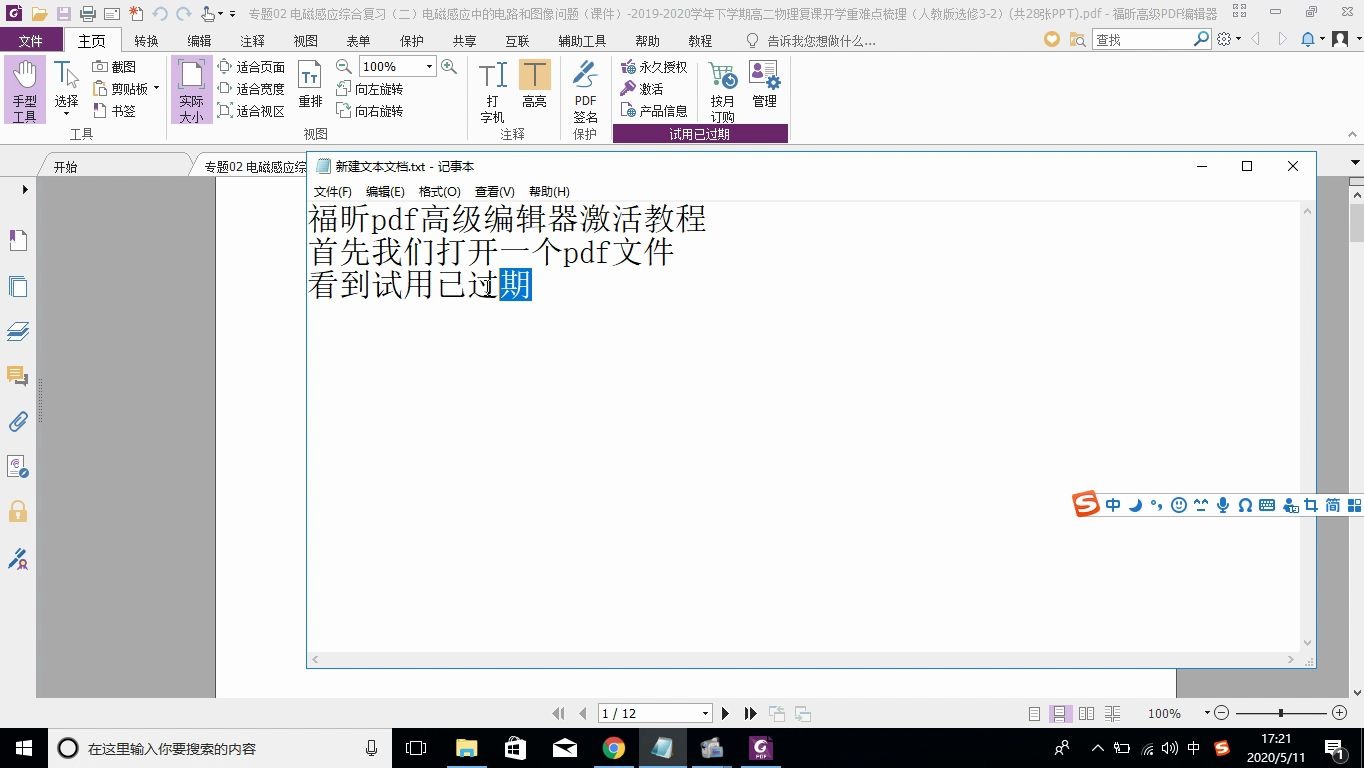
Task: Open Chrome from the Windows taskbar
Action: coord(614,748)
